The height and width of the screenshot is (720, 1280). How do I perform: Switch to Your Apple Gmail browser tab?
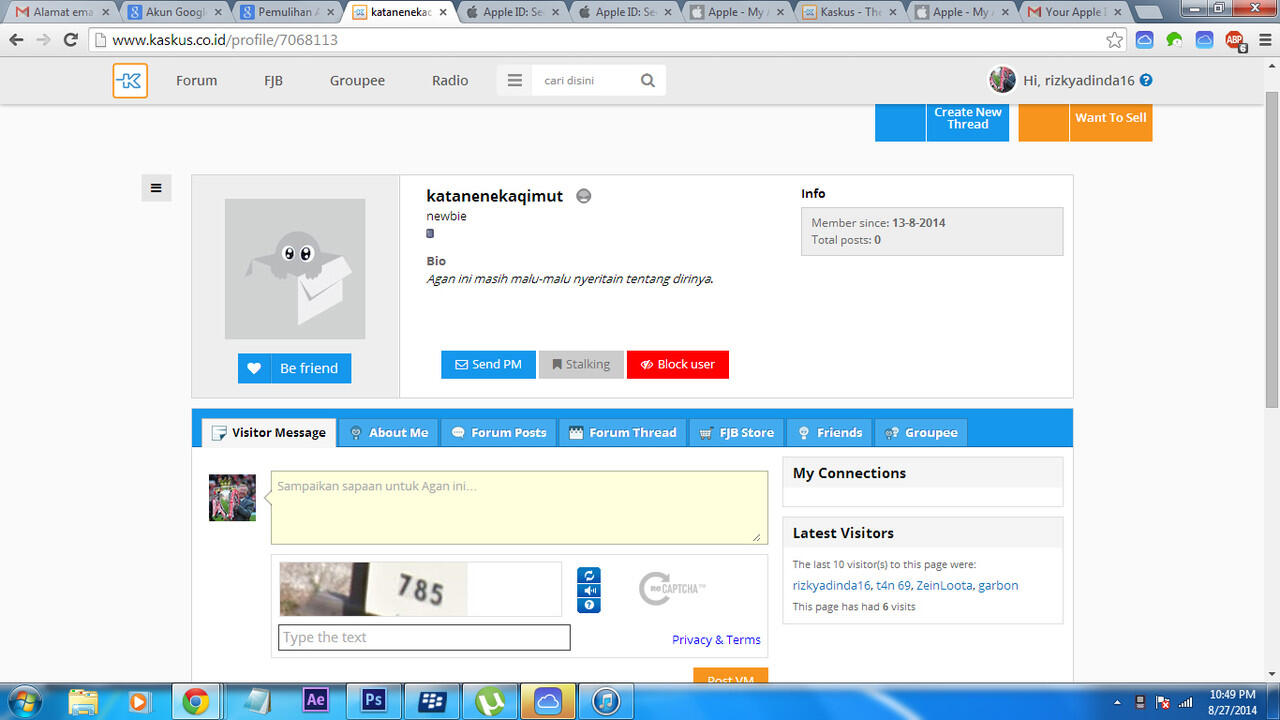point(1076,12)
